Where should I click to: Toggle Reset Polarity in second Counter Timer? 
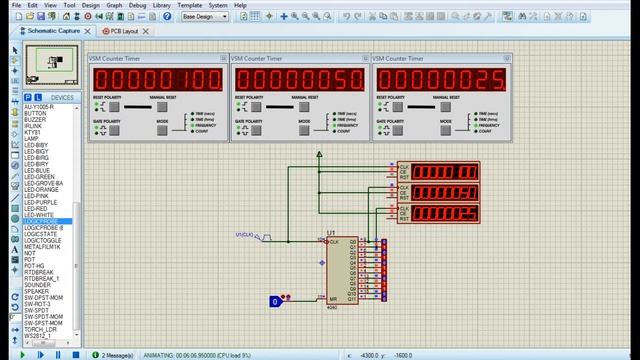[x=256, y=107]
